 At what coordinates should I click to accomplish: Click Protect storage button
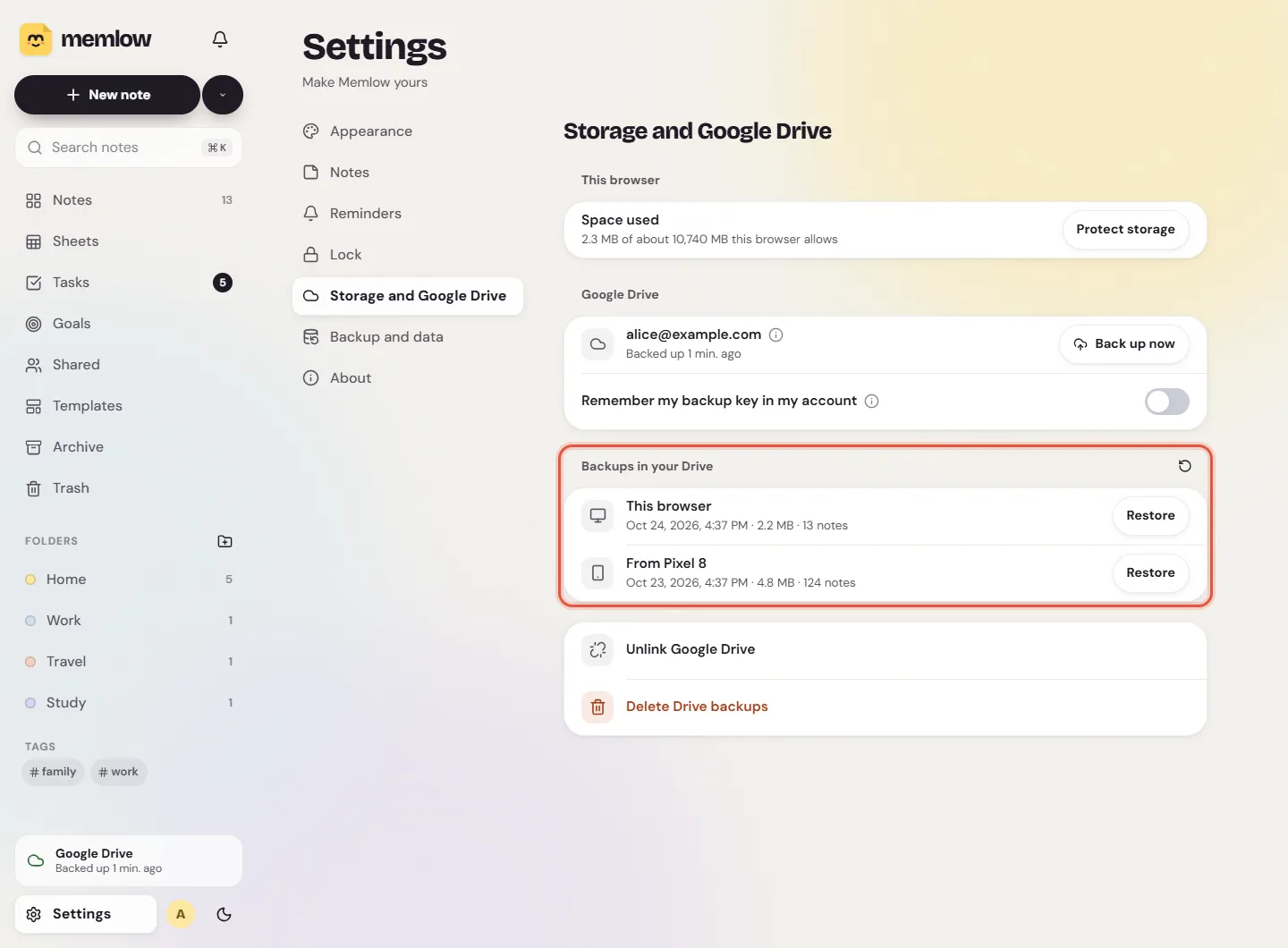[x=1125, y=230]
